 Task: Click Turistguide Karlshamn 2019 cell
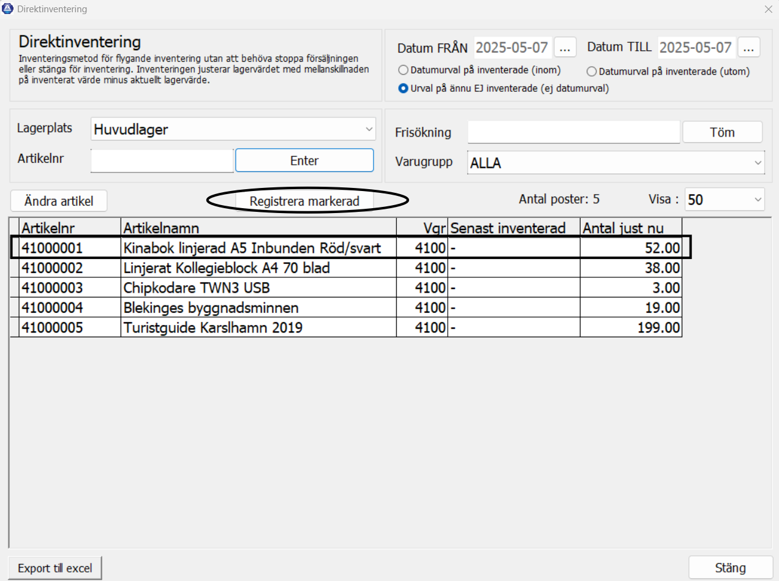(258, 328)
